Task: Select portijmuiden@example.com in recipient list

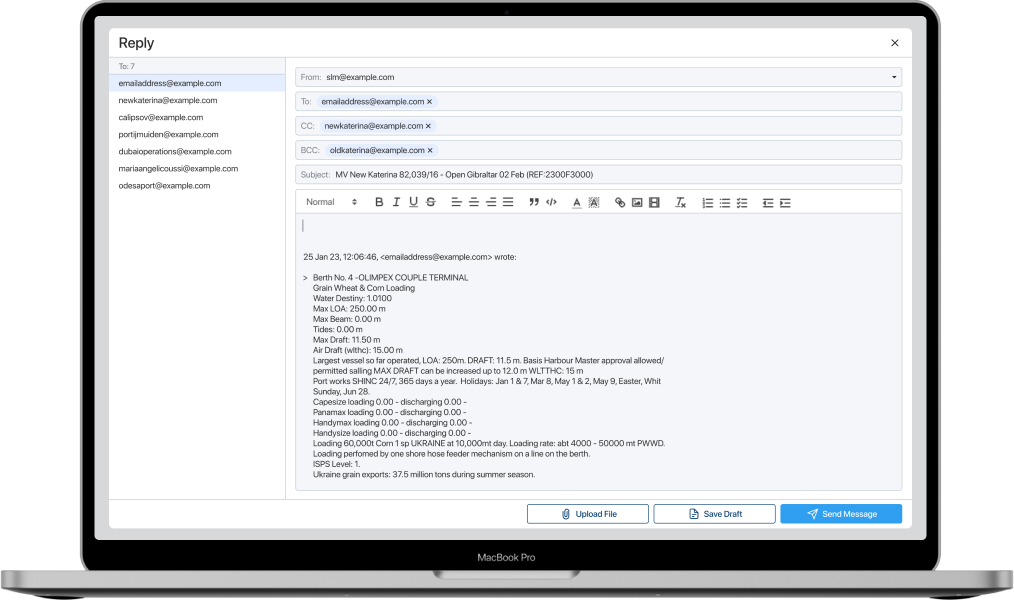Action: (x=197, y=134)
